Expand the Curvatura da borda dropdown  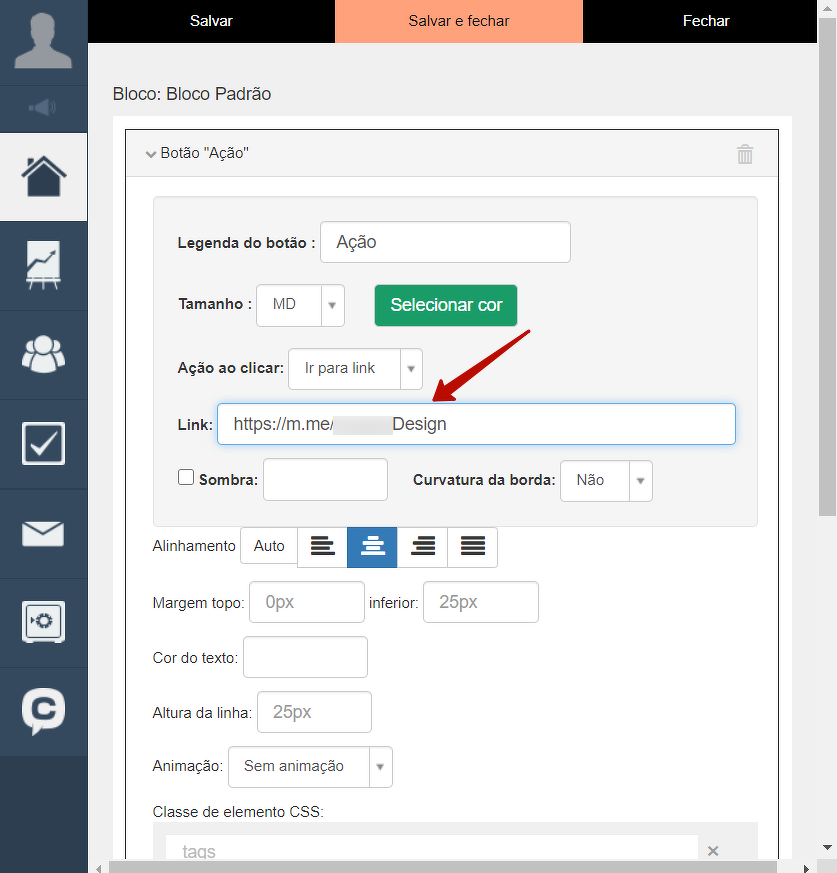click(x=606, y=481)
